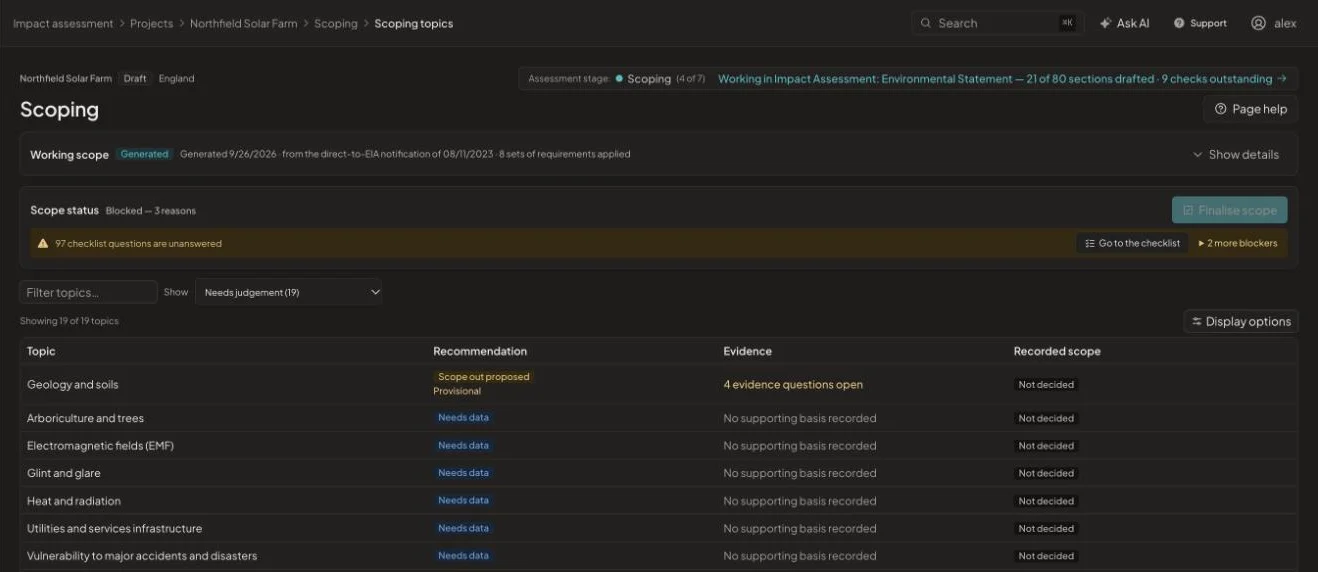Image resolution: width=1318 pixels, height=572 pixels.
Task: Click the Support help icon
Action: 1179,23
